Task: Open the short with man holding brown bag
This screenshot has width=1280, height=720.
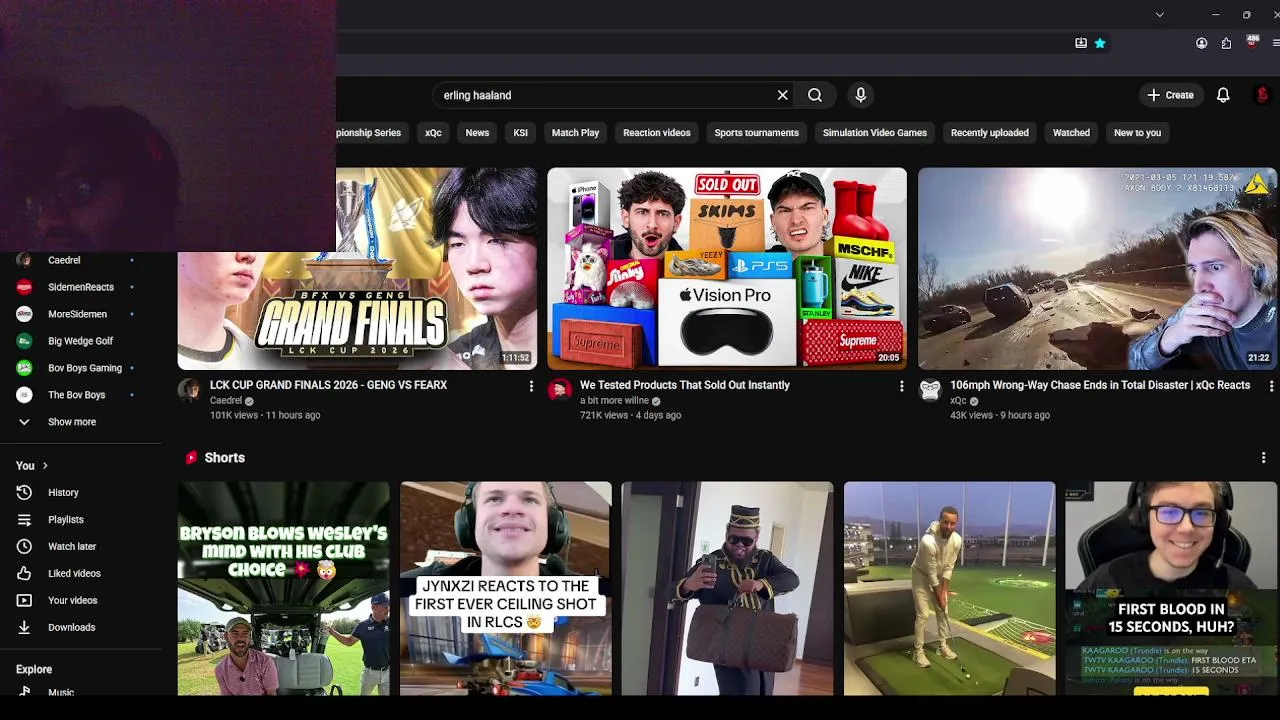Action: coord(727,588)
